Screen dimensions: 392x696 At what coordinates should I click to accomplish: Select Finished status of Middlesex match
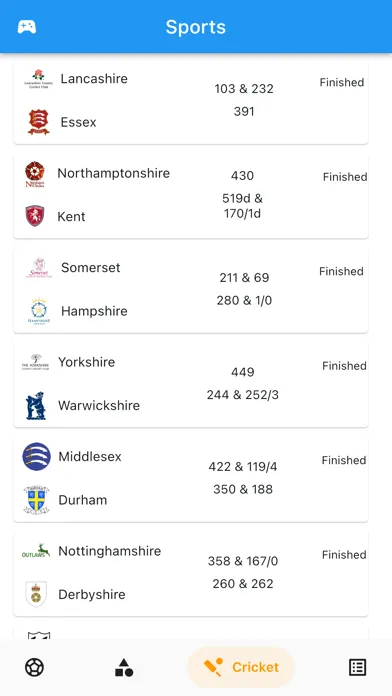(x=344, y=460)
